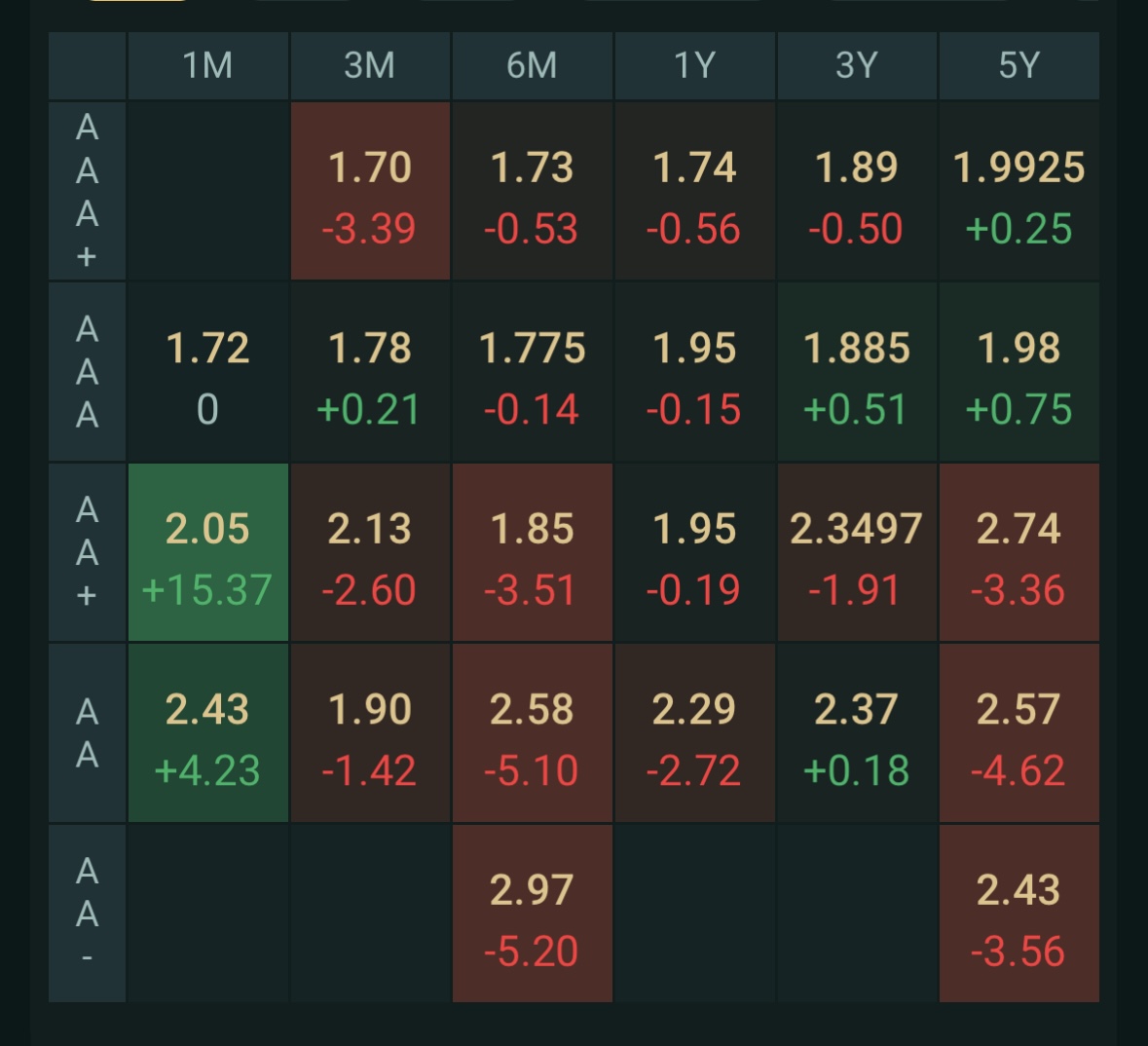
Task: Open the AAA+ 5Y cell showing 1.9925
Action: tap(1018, 191)
